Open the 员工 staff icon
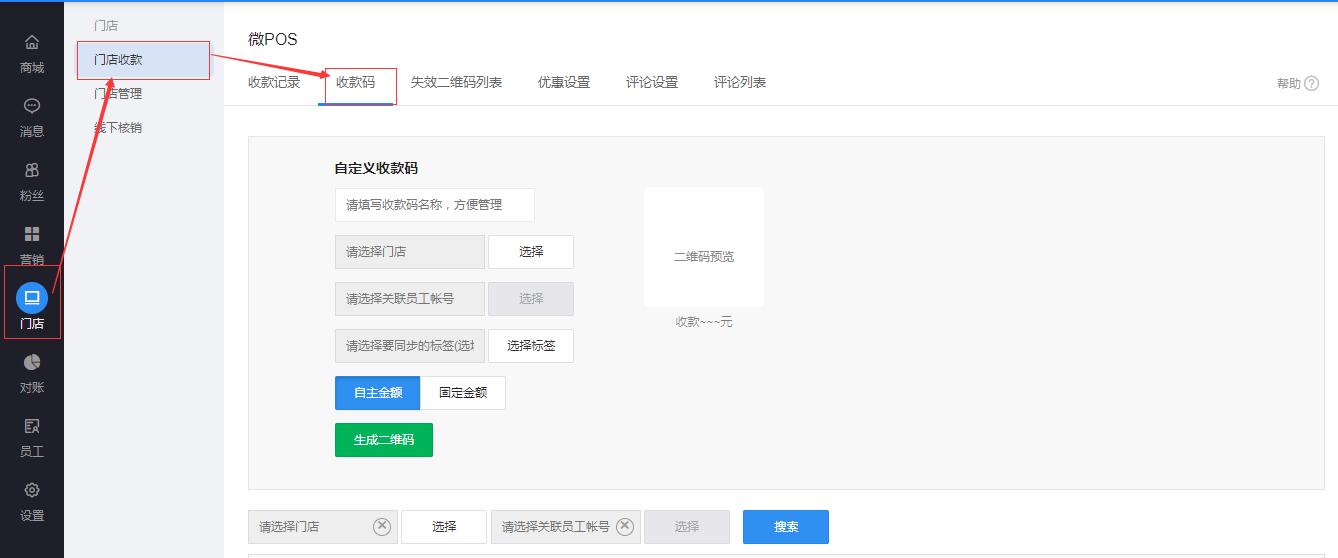The width and height of the screenshot is (1338, 558). (32, 427)
